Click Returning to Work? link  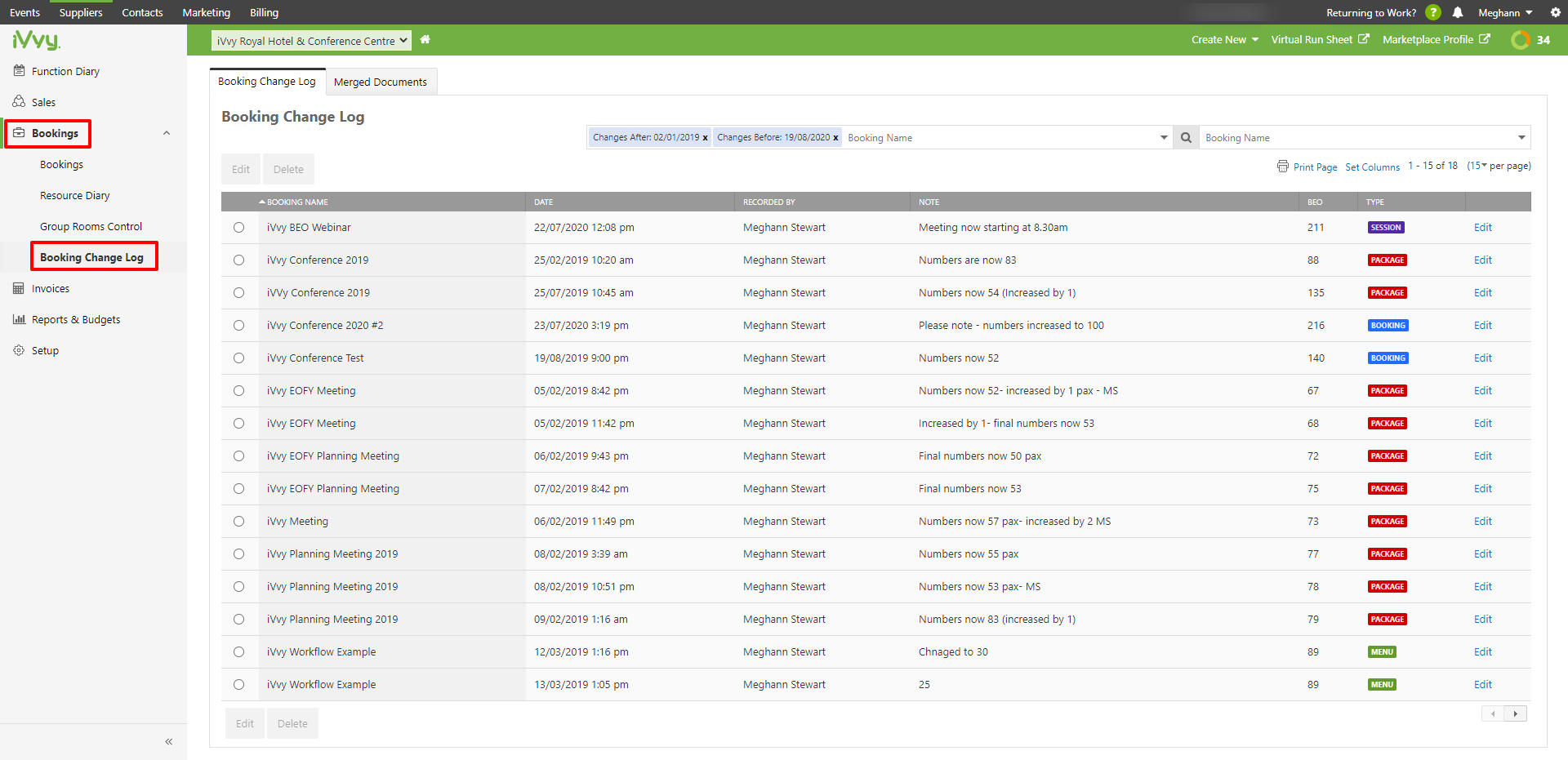click(1371, 12)
